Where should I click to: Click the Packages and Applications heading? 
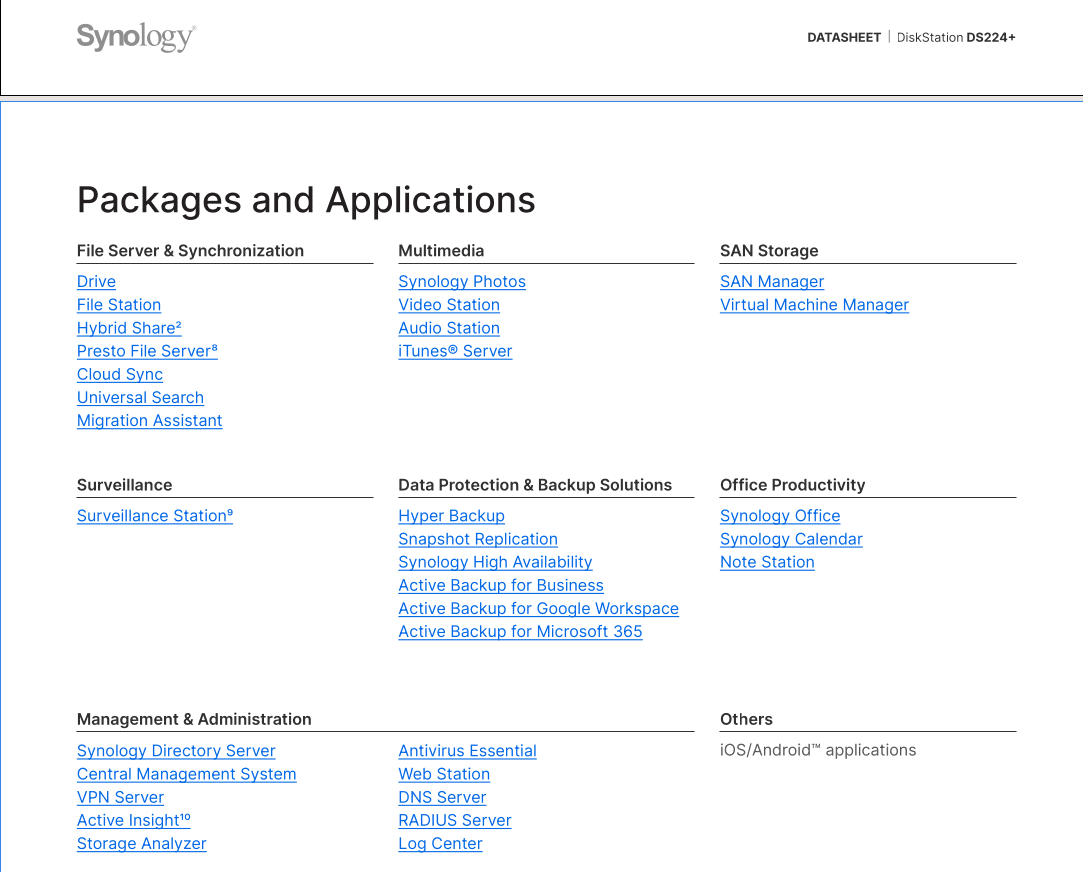click(x=306, y=200)
